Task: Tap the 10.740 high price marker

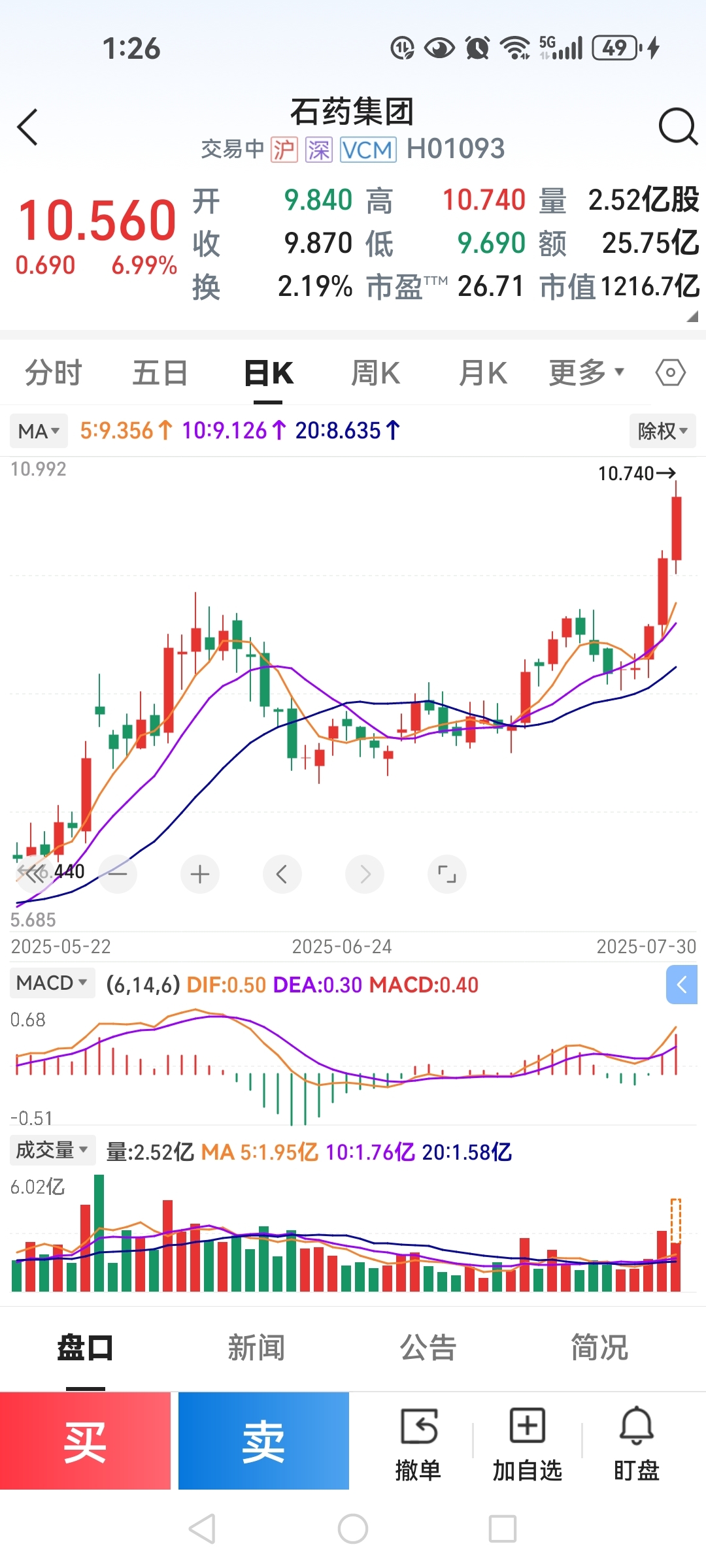Action: pos(637,473)
